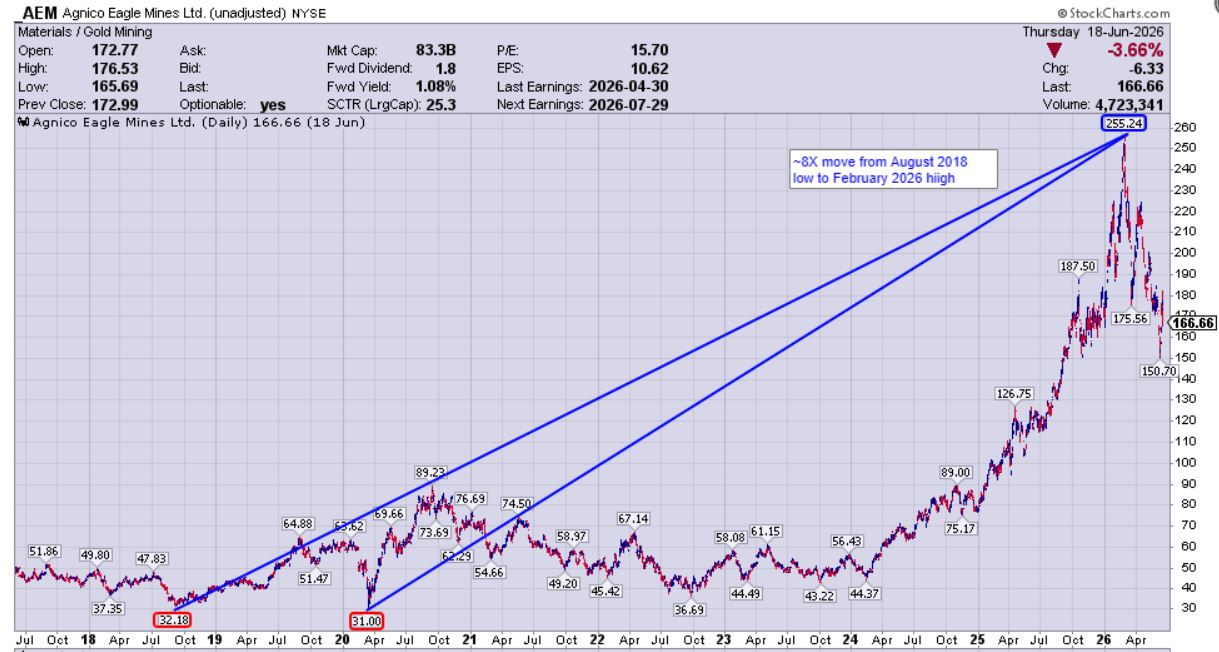Screen dimensions: 1219x652
Task: Click the date Thursday 18-Jun-2026
Action: click(x=1094, y=33)
